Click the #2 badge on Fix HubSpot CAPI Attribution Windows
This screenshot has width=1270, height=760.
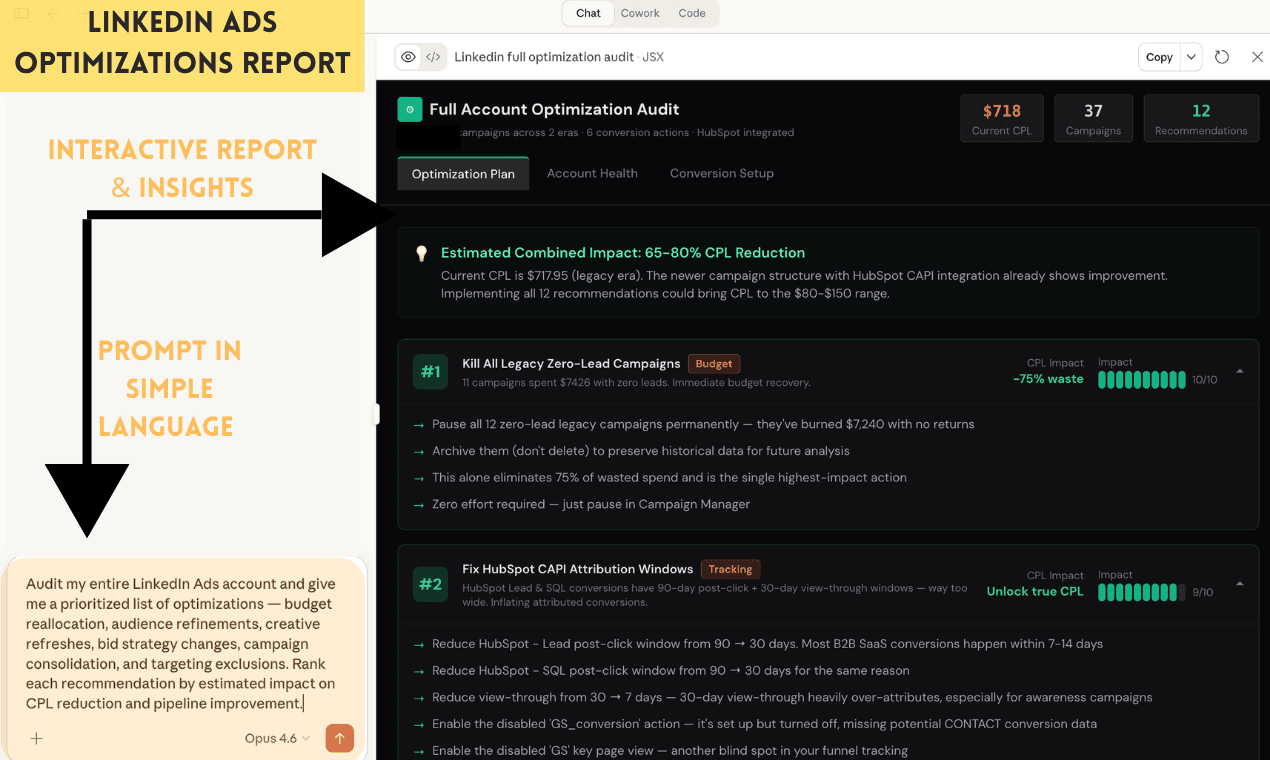click(x=430, y=585)
